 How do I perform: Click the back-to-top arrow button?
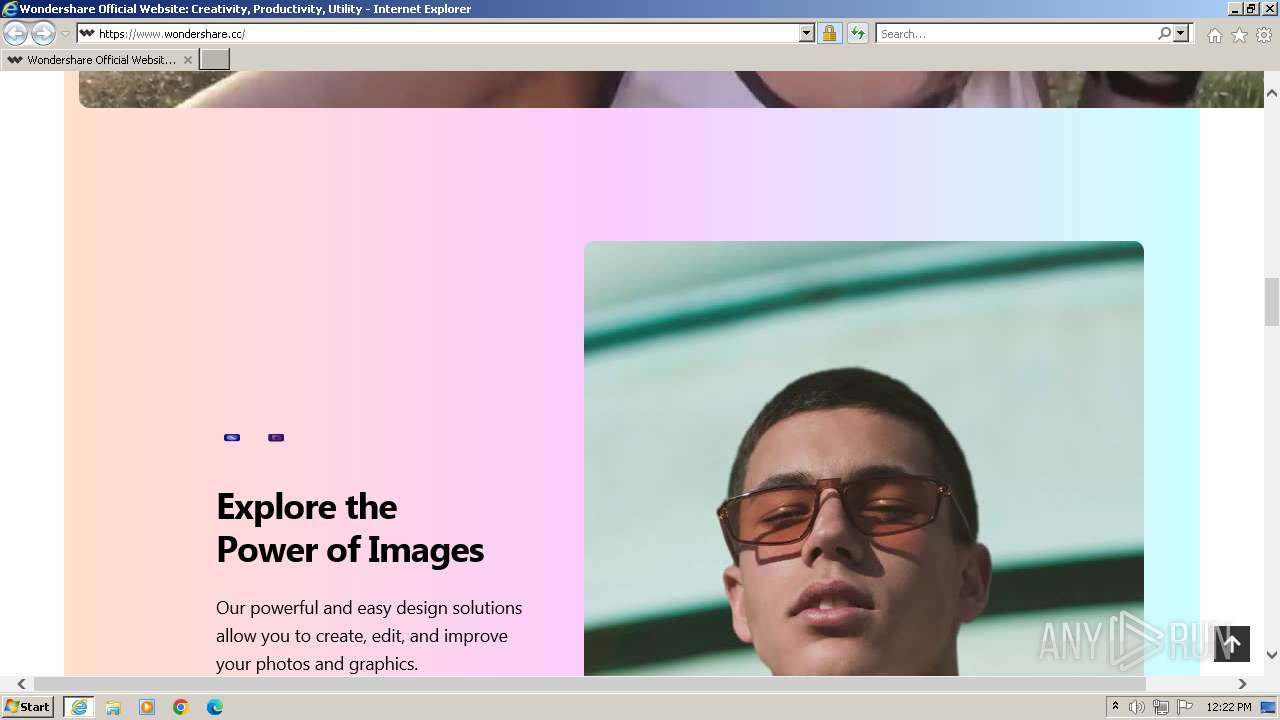1232,644
